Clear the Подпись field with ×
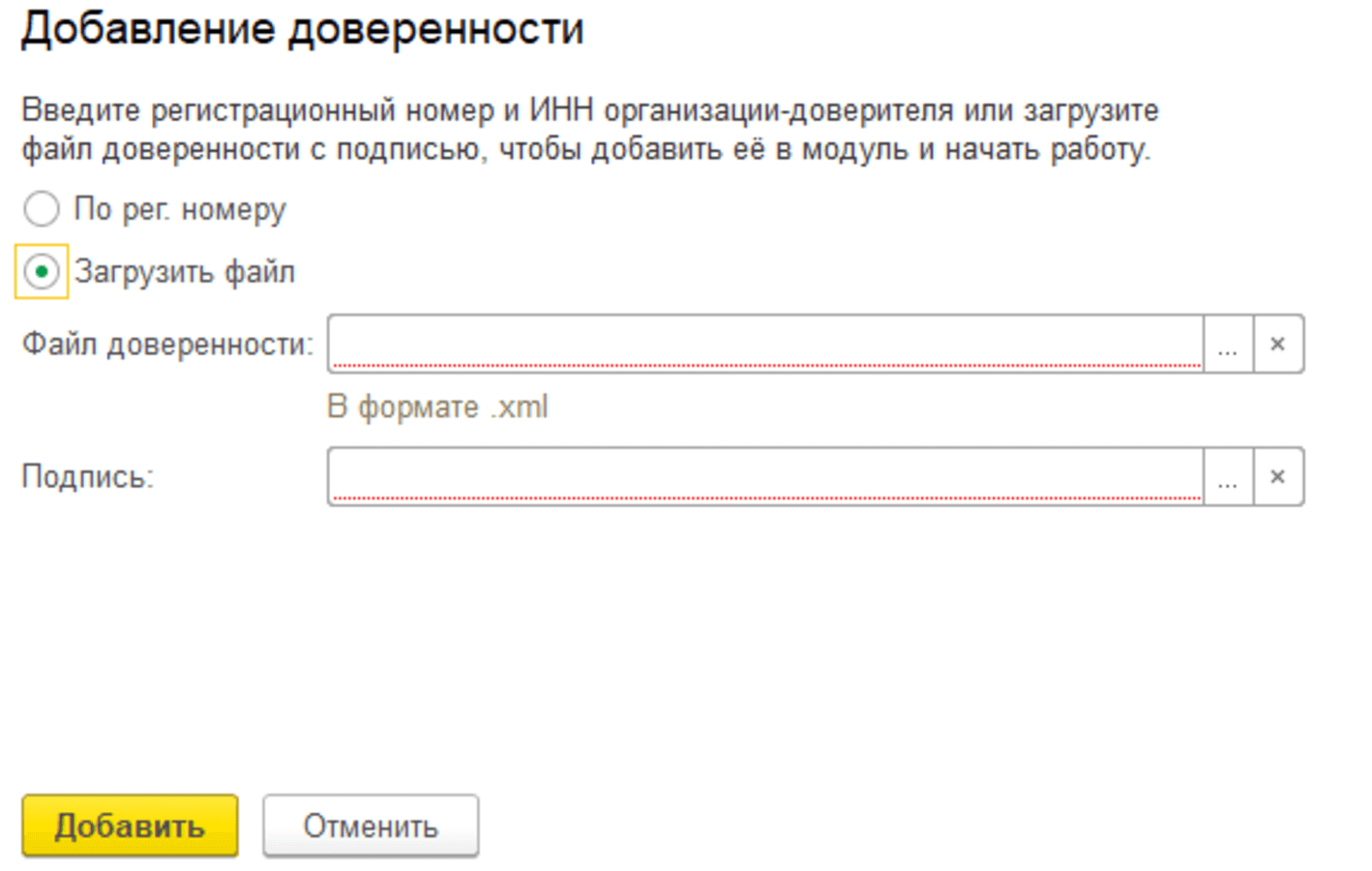1372x871 pixels. [1278, 477]
